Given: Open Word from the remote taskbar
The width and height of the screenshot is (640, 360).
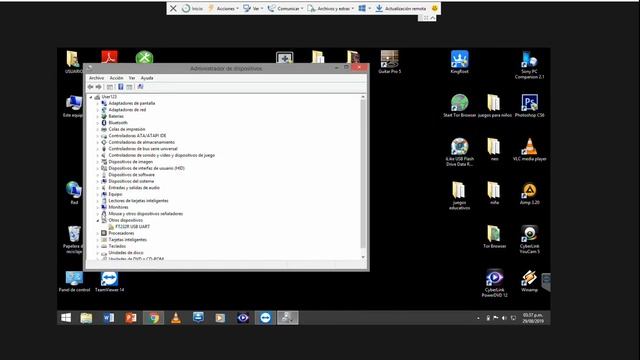Looking at the screenshot, I should click(x=109, y=318).
